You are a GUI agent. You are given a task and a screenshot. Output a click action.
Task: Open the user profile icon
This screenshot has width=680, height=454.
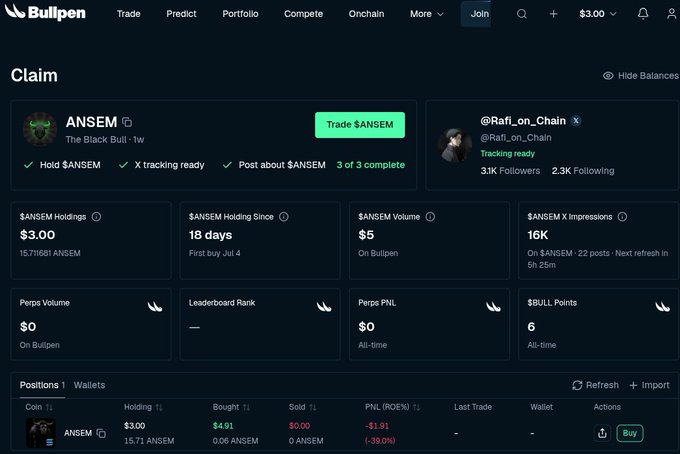pyautogui.click(x=672, y=14)
